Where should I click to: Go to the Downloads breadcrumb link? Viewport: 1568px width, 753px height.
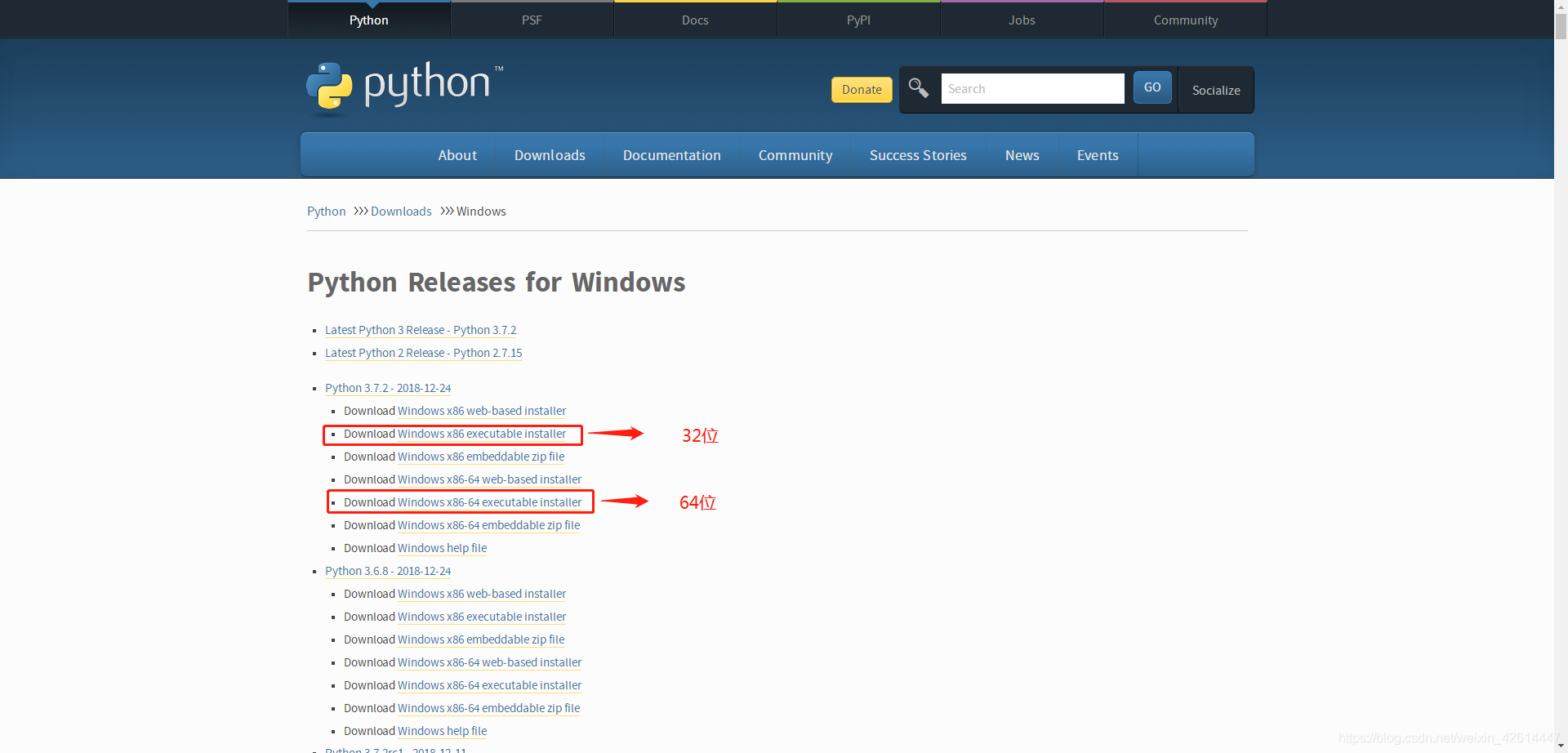401,212
